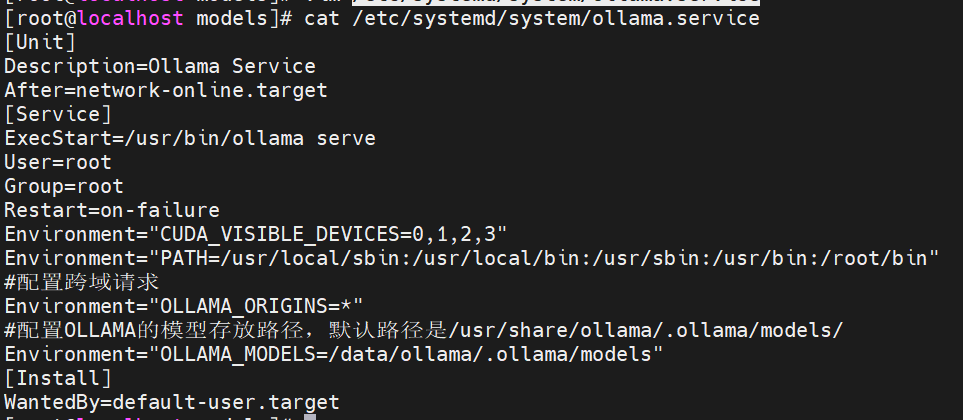The width and height of the screenshot is (963, 420).
Task: Click the #配置跨域请求 comment line
Action: (x=82, y=282)
